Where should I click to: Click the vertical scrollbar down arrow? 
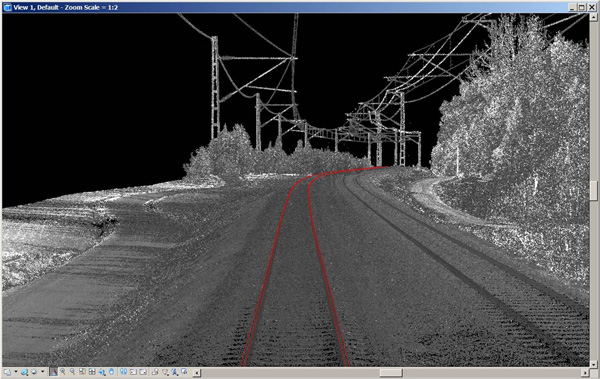[593, 364]
